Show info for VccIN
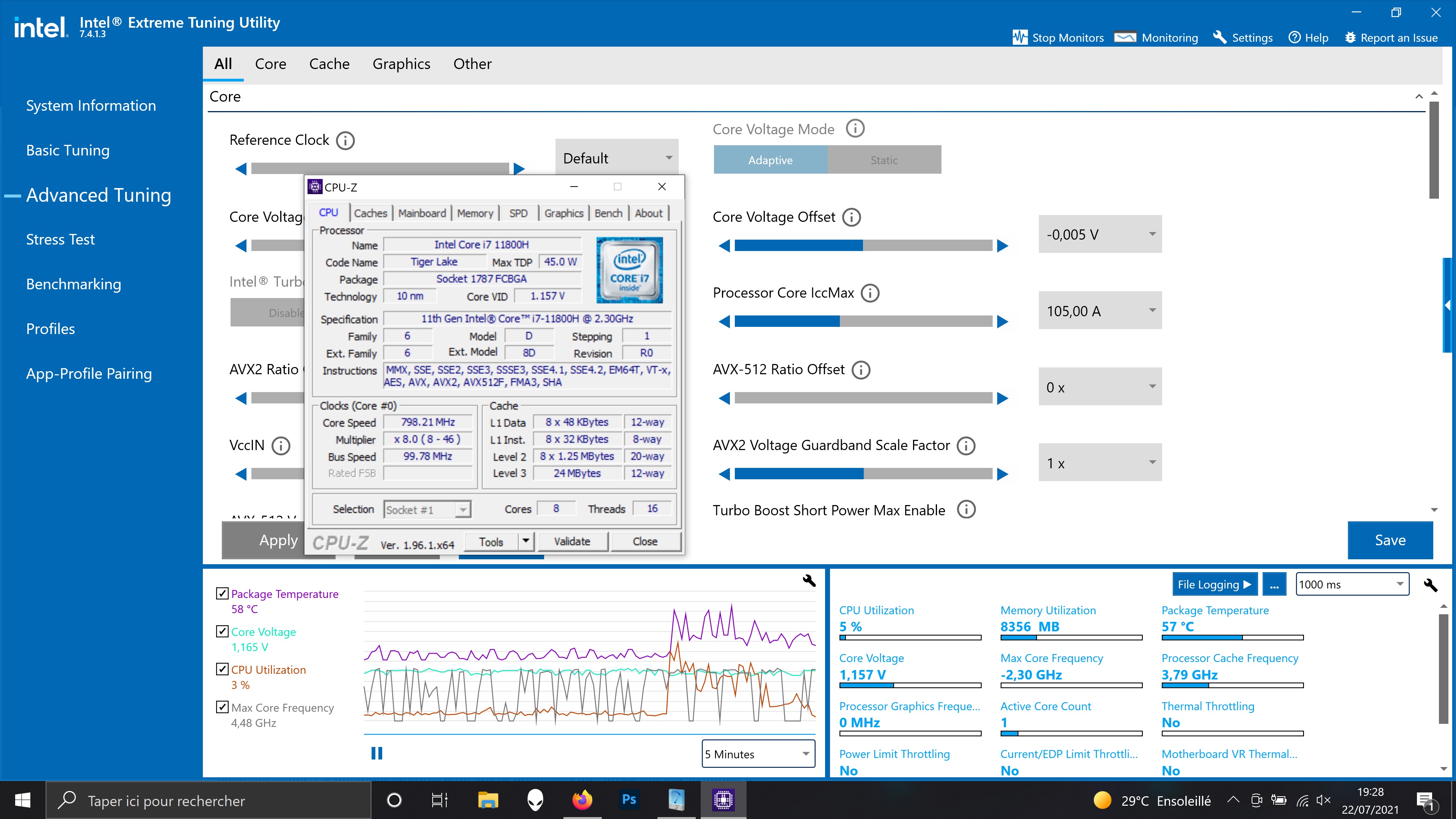This screenshot has height=819, width=1456. (280, 446)
